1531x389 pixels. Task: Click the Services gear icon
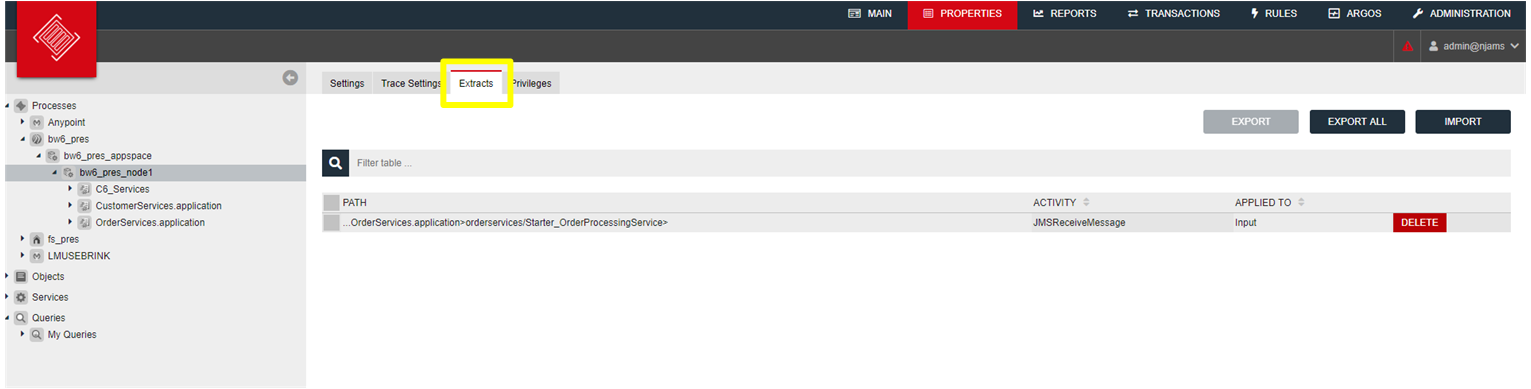[x=21, y=298]
